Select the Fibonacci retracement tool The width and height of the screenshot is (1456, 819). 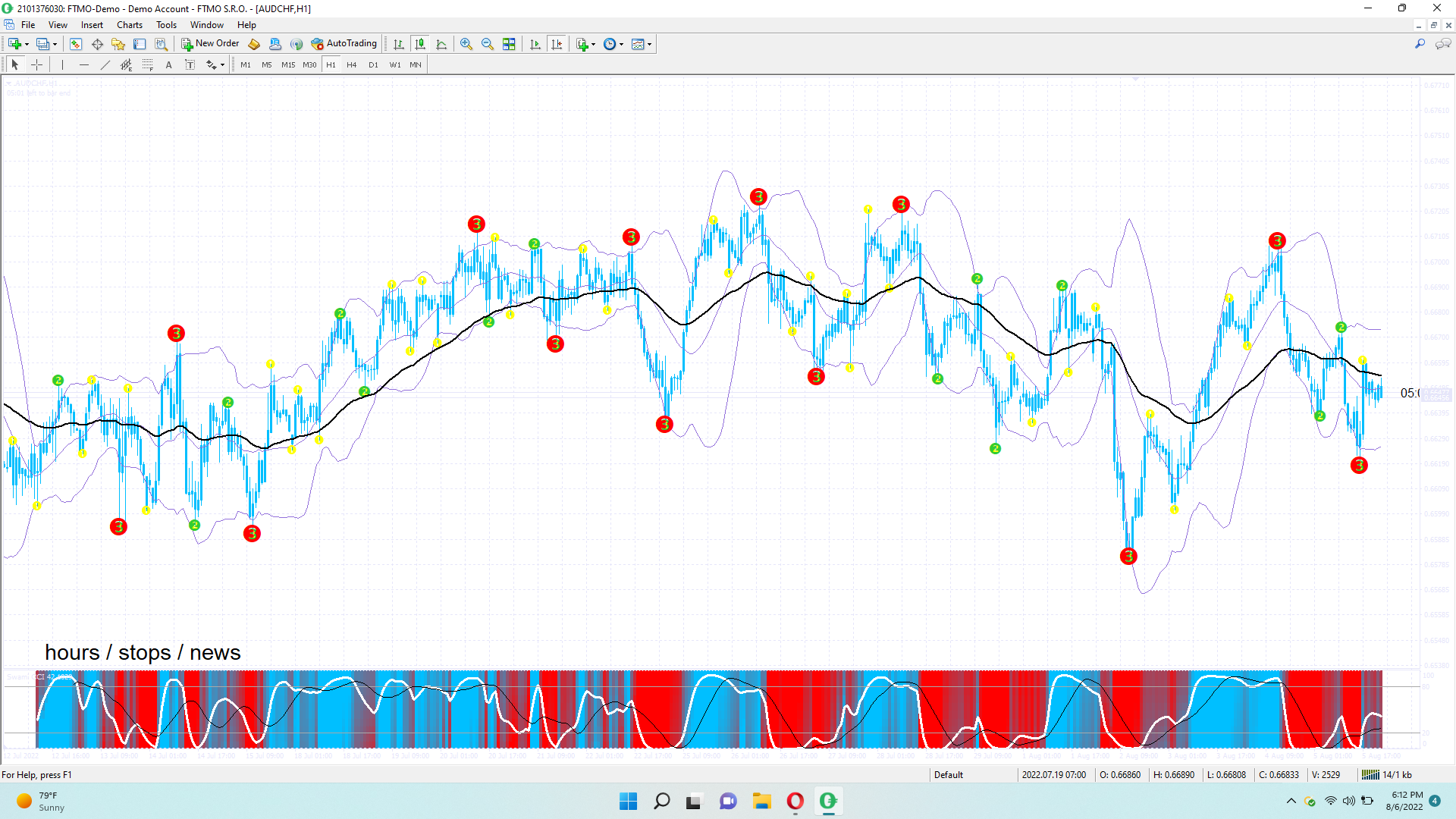click(148, 65)
